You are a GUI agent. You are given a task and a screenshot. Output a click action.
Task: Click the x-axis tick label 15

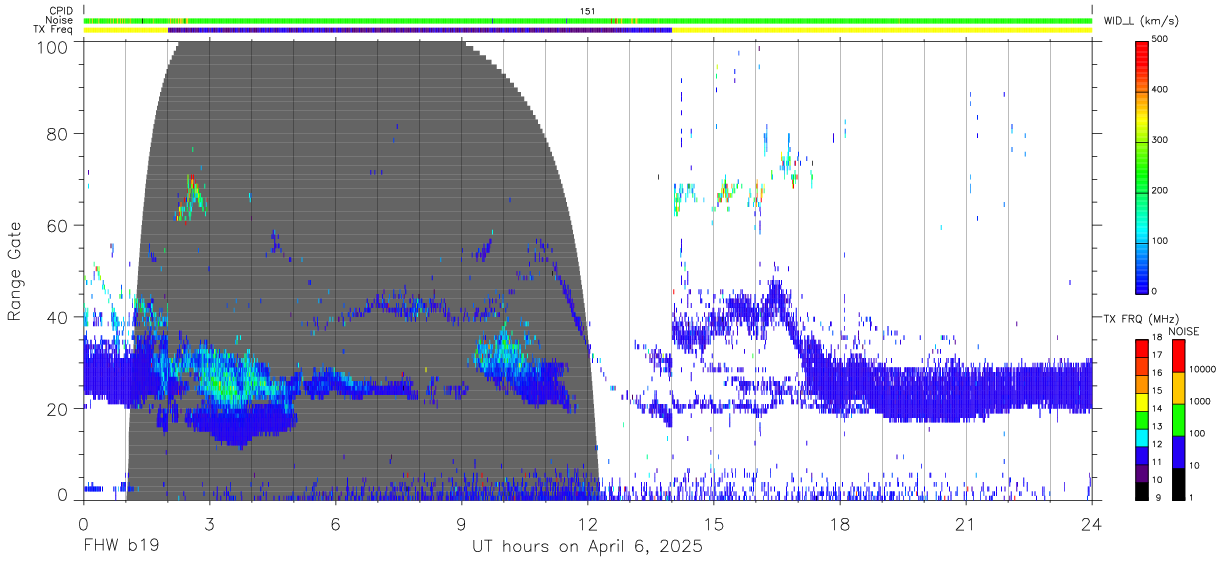(x=713, y=524)
